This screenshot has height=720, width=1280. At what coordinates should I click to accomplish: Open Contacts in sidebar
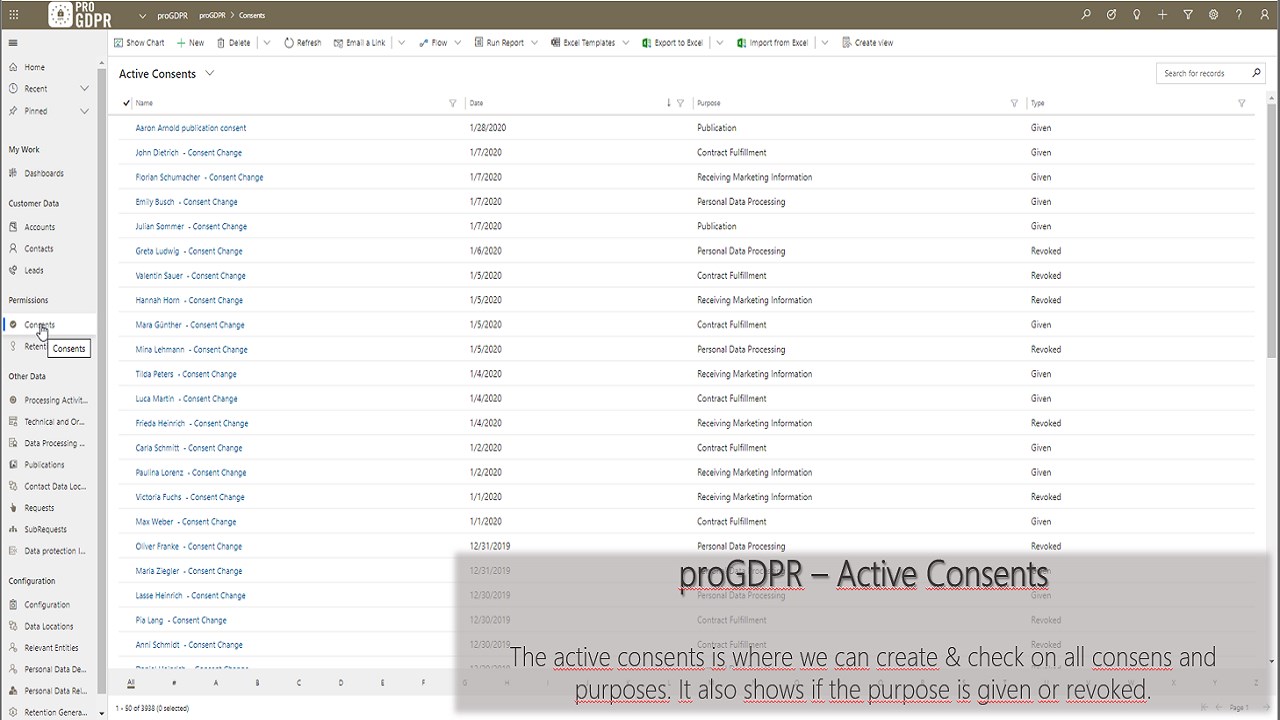coord(39,248)
